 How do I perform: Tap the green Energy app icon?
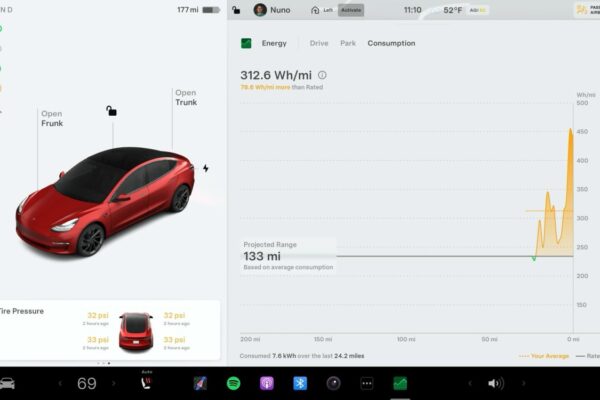[246, 43]
